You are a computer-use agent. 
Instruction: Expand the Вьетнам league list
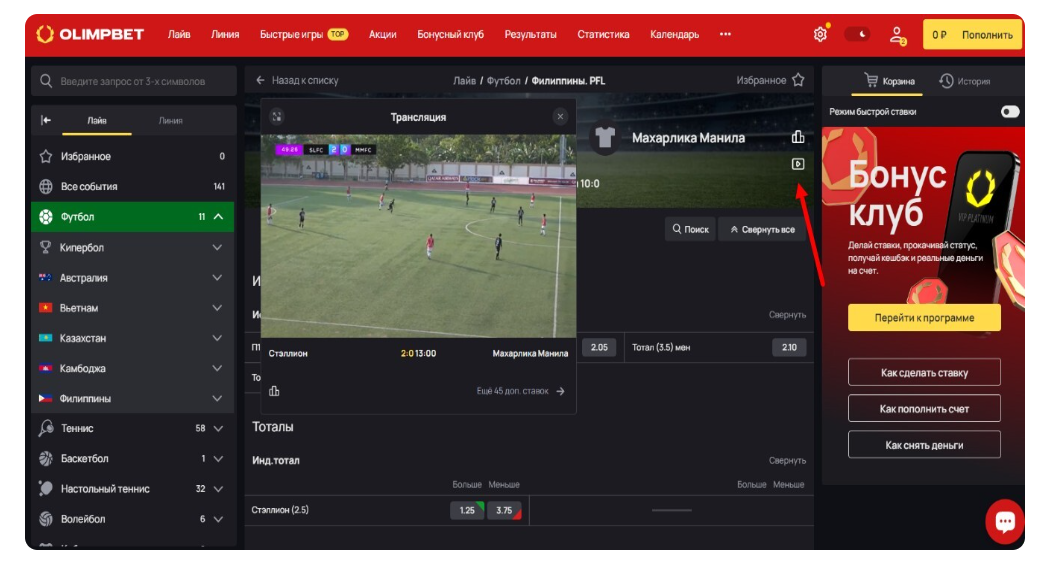point(217,308)
